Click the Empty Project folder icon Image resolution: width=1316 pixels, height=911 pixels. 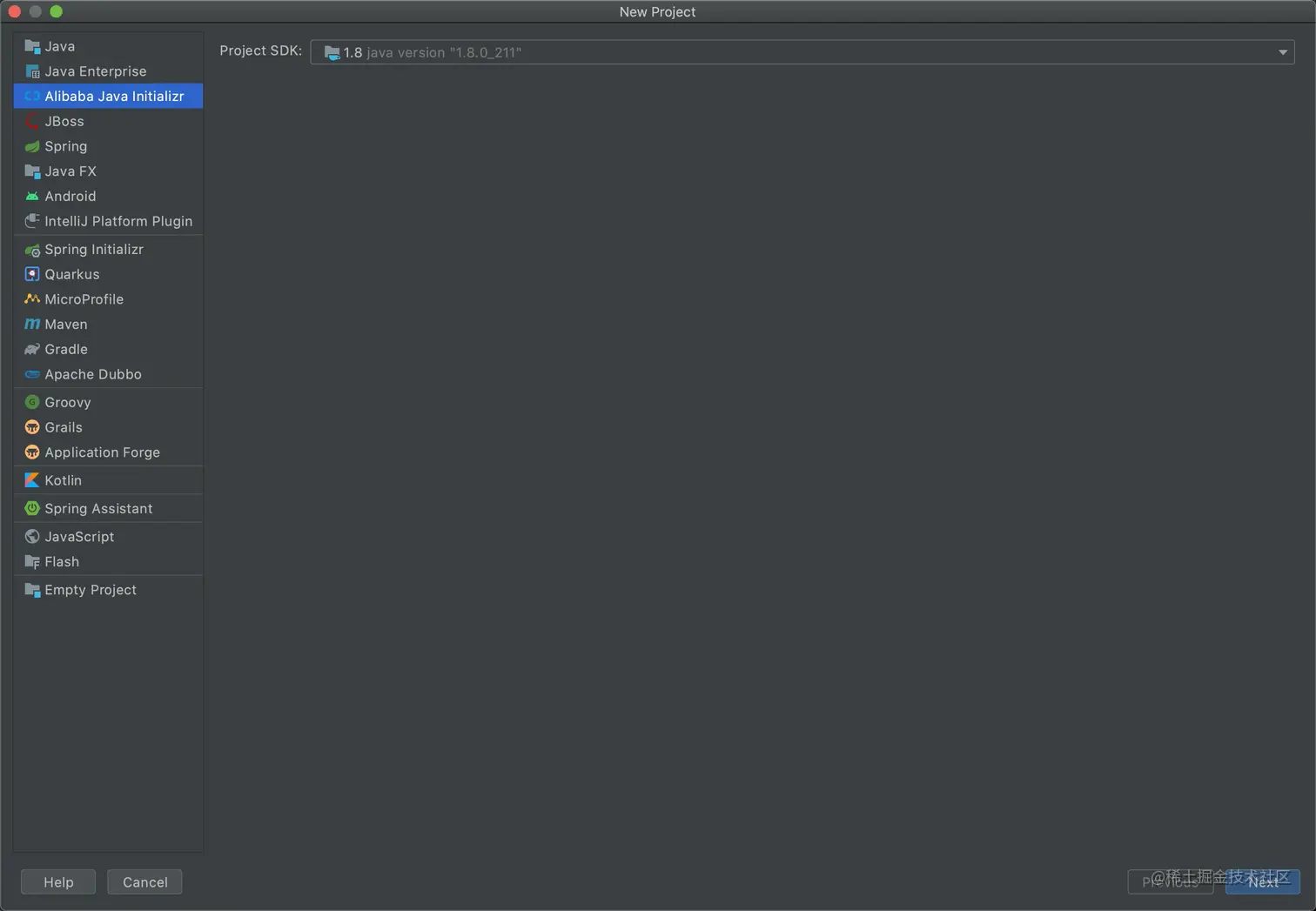click(32, 590)
